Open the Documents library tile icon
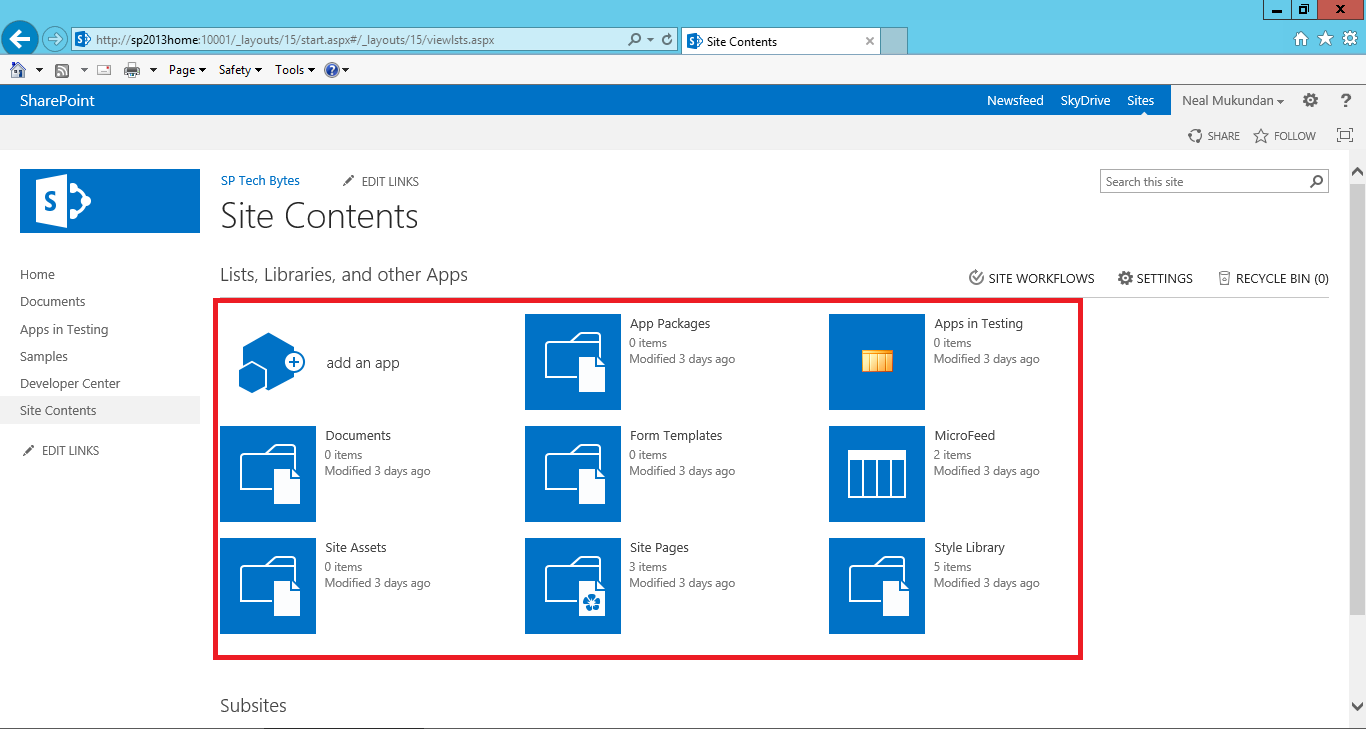The image size is (1366, 729). (268, 474)
